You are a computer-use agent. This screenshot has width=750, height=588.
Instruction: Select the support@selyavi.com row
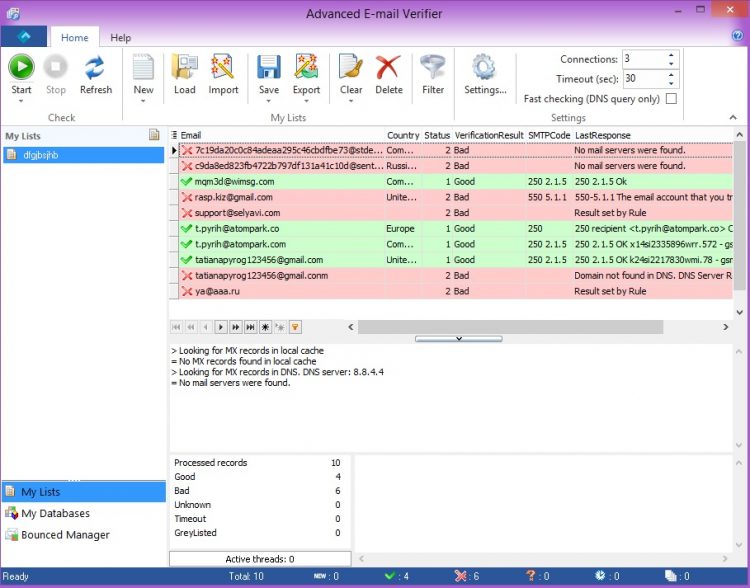(x=451, y=213)
